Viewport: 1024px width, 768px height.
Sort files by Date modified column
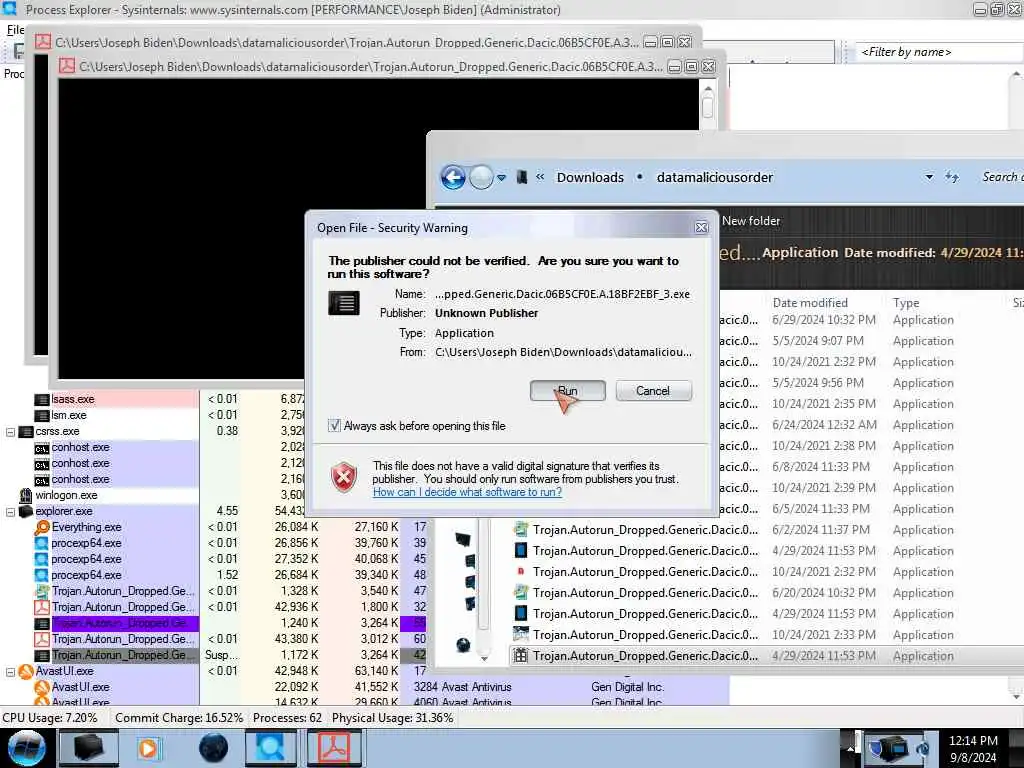(810, 302)
